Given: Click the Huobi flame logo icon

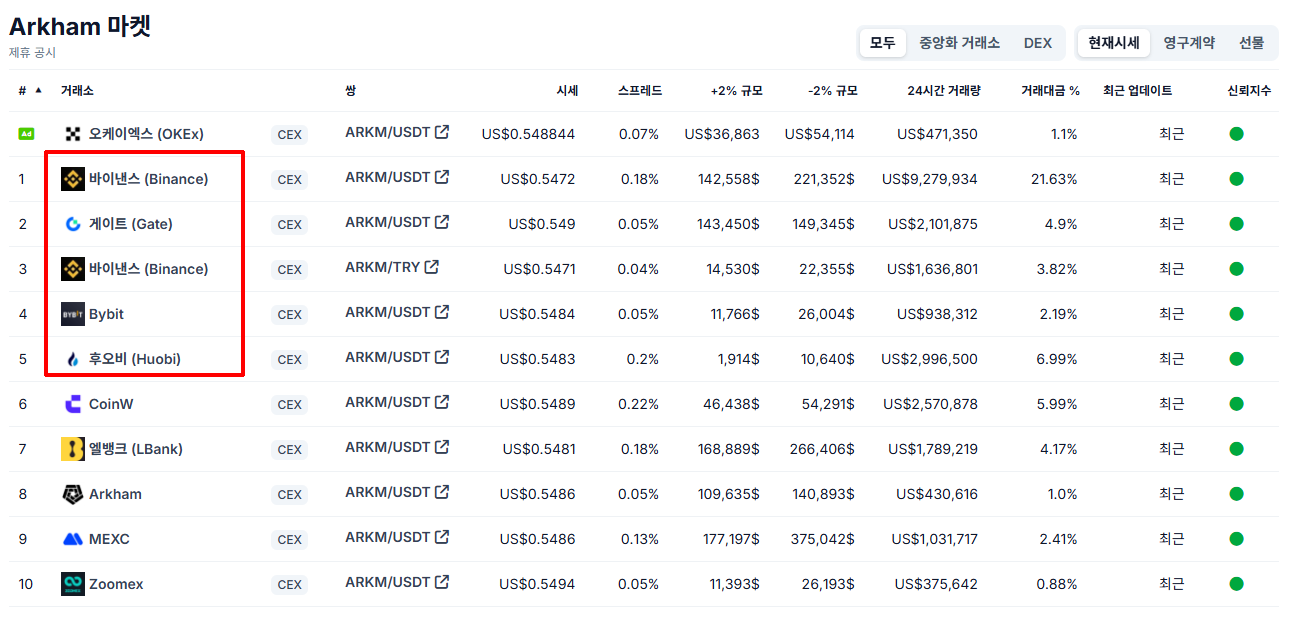Looking at the screenshot, I should pos(73,359).
